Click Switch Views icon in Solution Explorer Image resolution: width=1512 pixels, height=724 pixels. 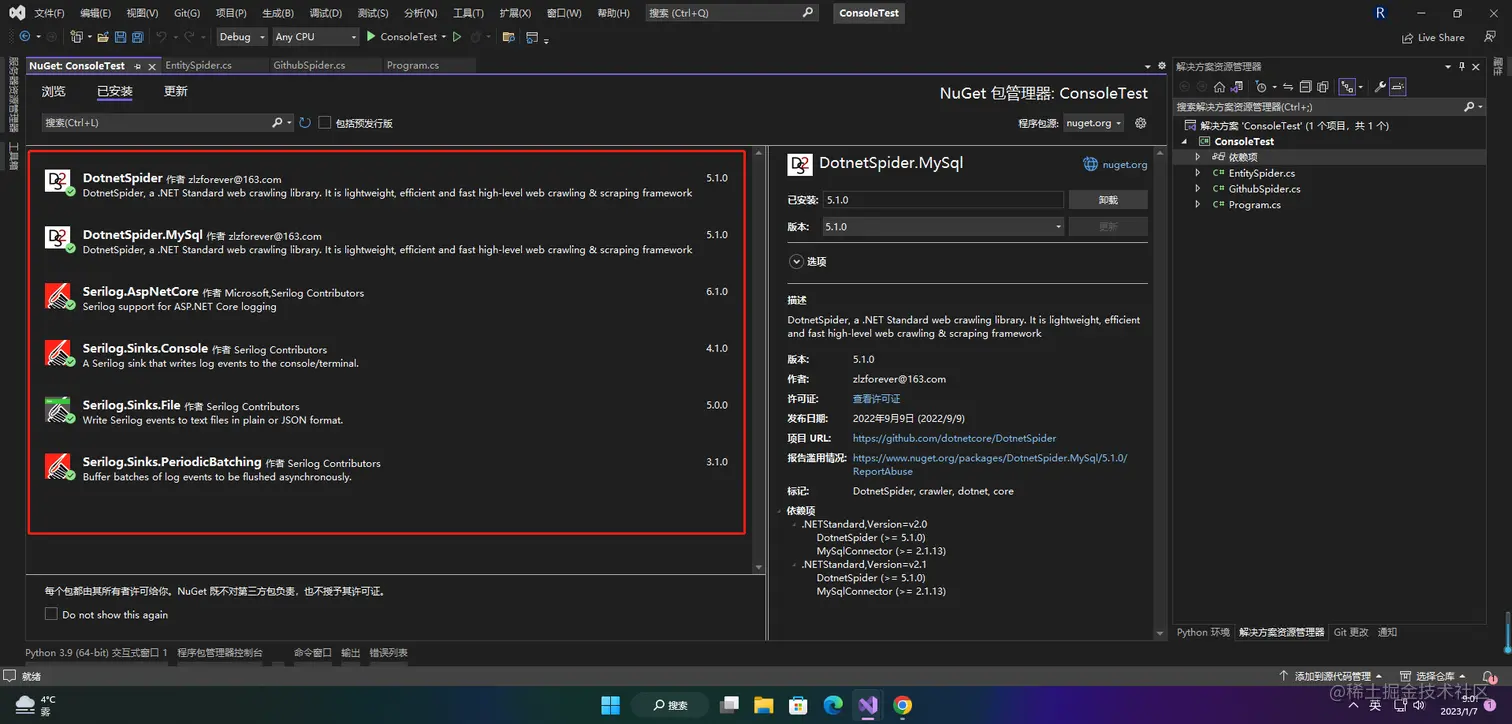coord(1238,87)
